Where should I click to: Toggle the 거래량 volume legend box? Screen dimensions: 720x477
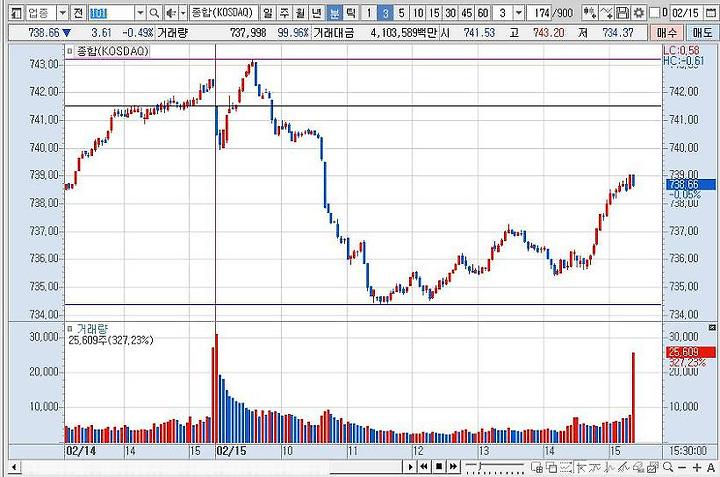[70, 329]
